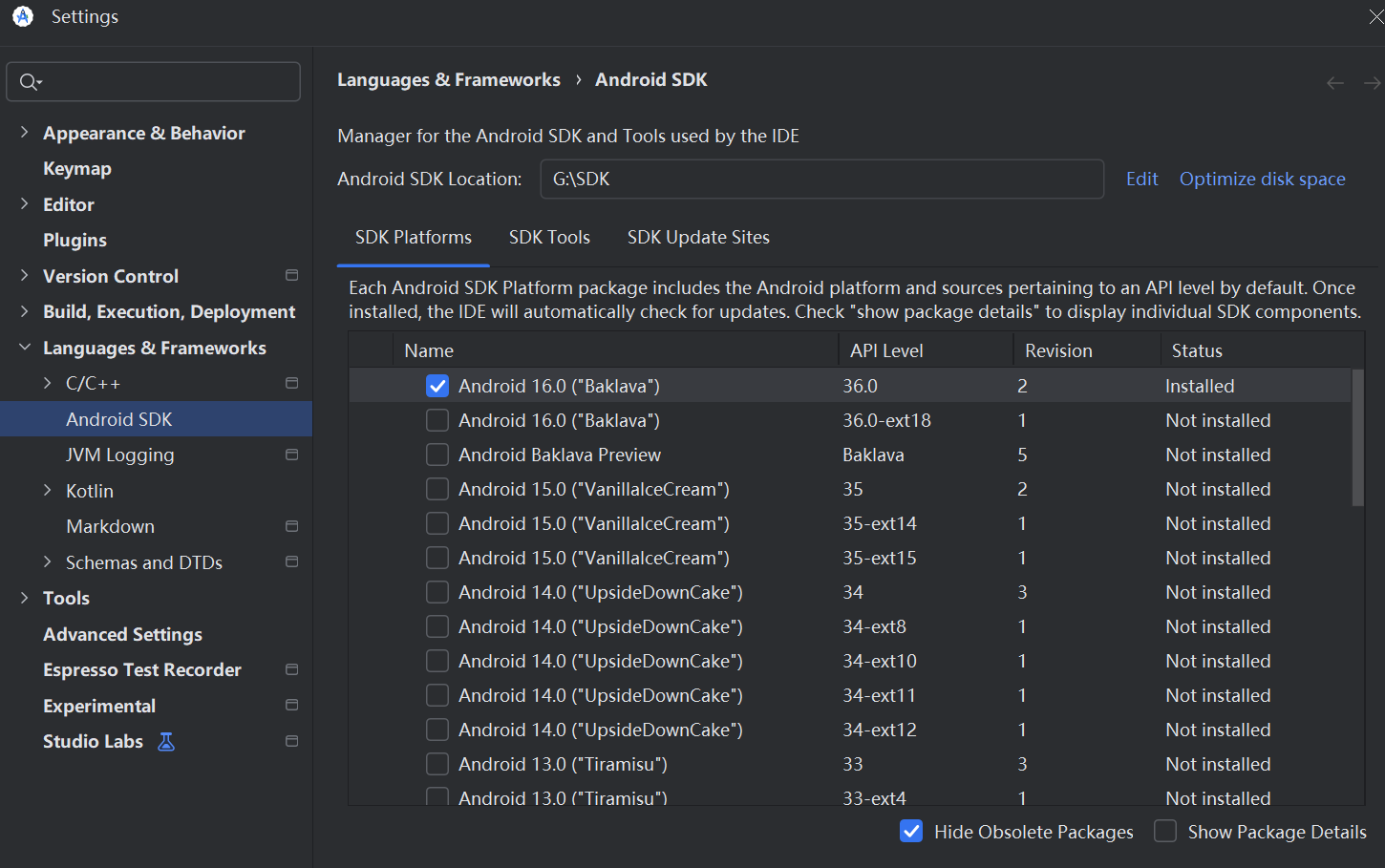
Task: Uncheck the installed Android 16.0 Baklava package
Action: [x=437, y=386]
